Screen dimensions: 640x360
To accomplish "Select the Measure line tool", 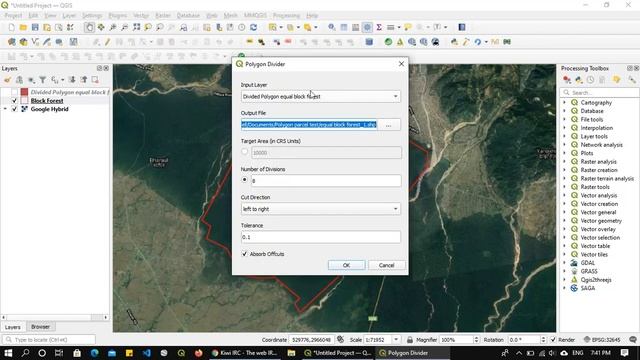I will click(x=391, y=27).
